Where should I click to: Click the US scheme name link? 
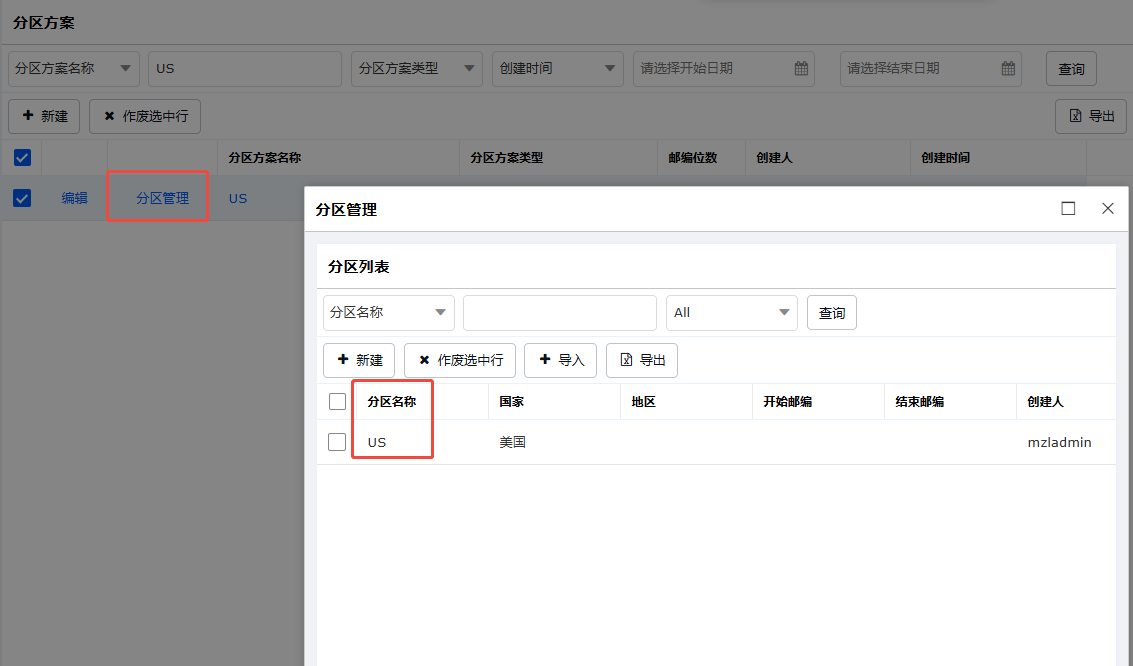[238, 198]
